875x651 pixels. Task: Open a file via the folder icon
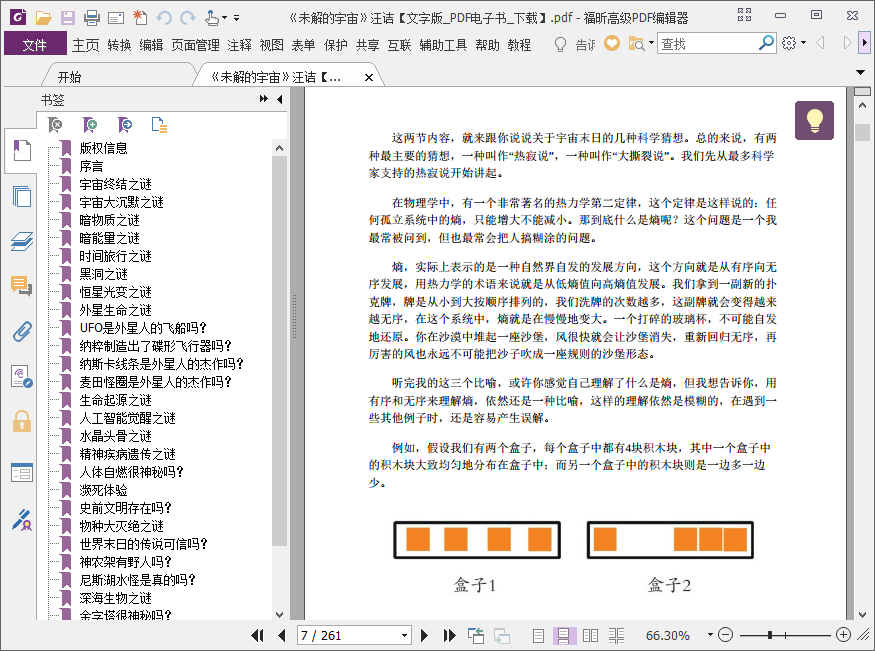[x=44, y=18]
